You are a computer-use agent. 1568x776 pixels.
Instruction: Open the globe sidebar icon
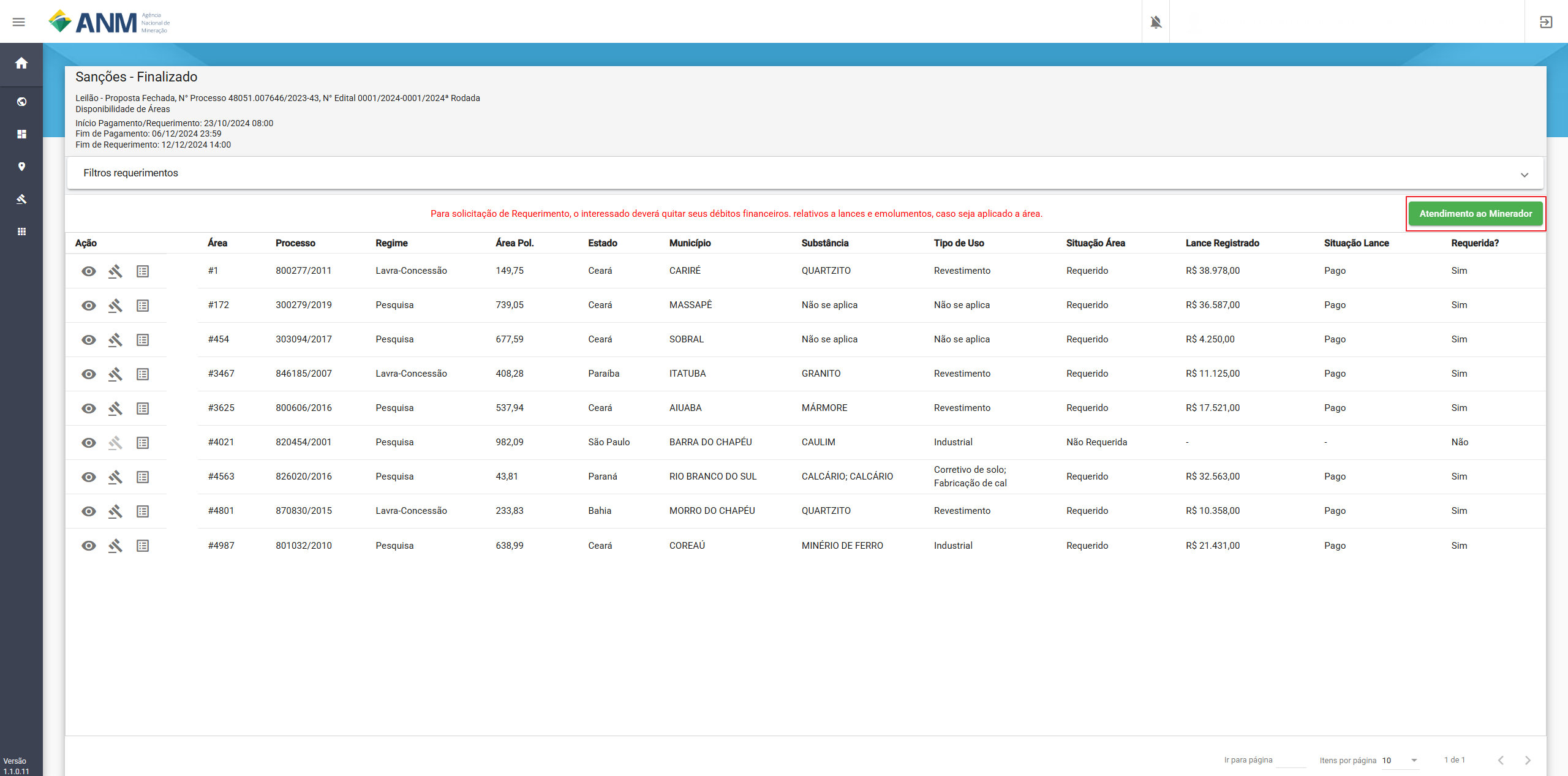[21, 102]
